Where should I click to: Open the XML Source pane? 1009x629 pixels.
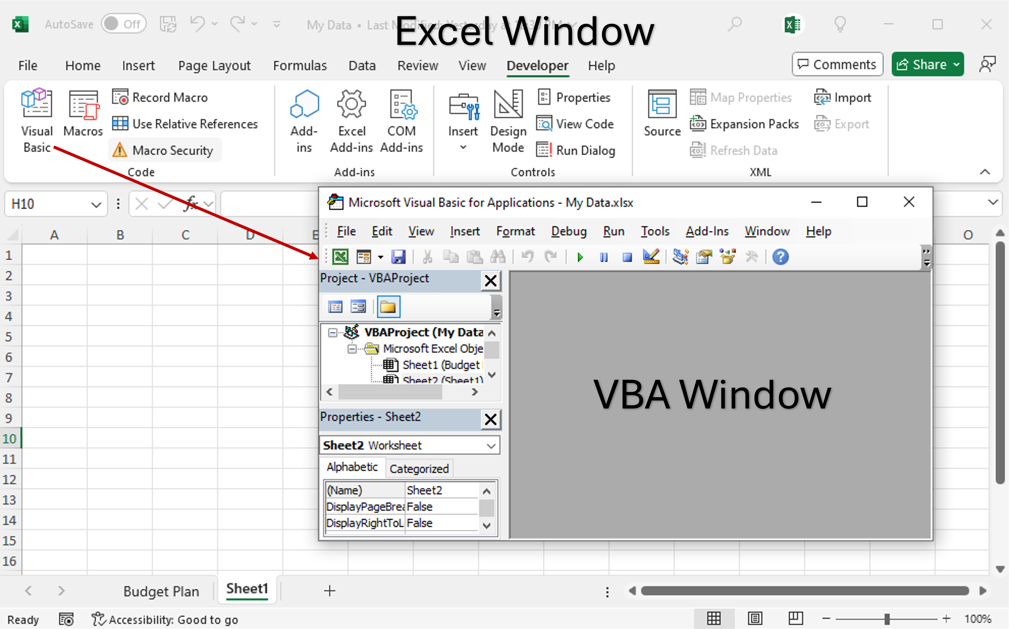coord(662,113)
